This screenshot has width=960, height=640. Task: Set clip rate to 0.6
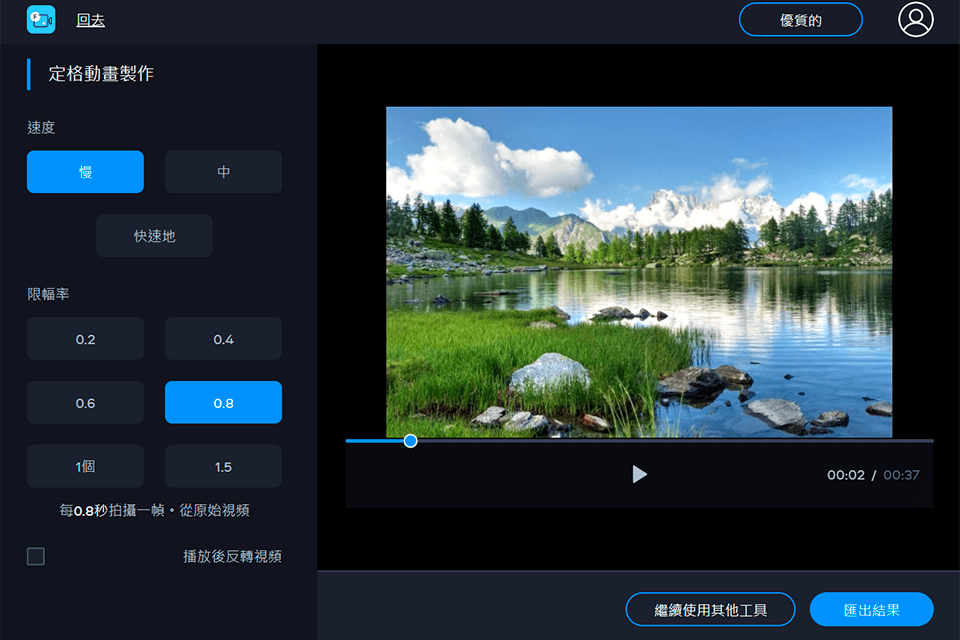[85, 403]
